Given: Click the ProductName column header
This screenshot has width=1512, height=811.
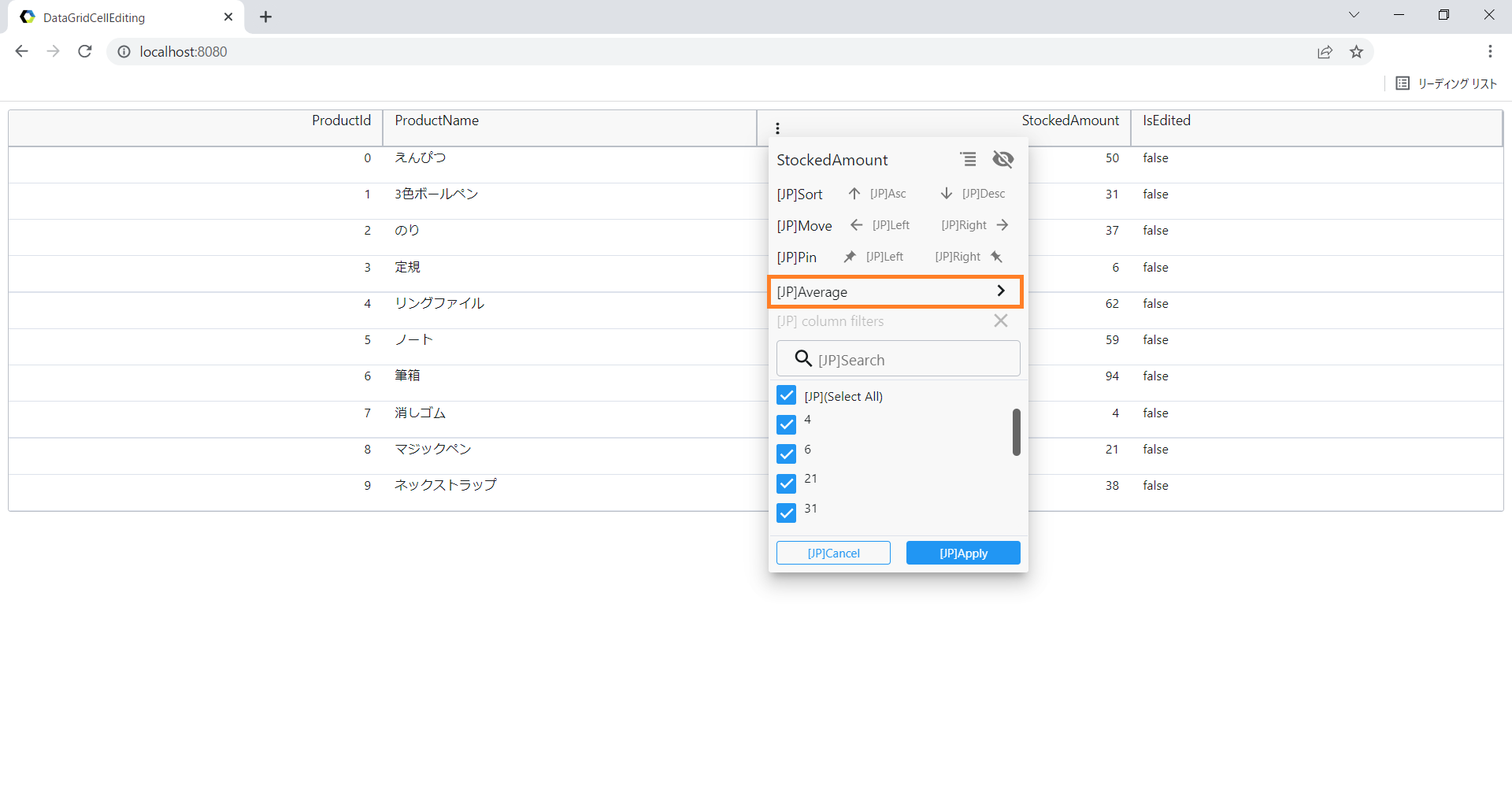Looking at the screenshot, I should [570, 128].
